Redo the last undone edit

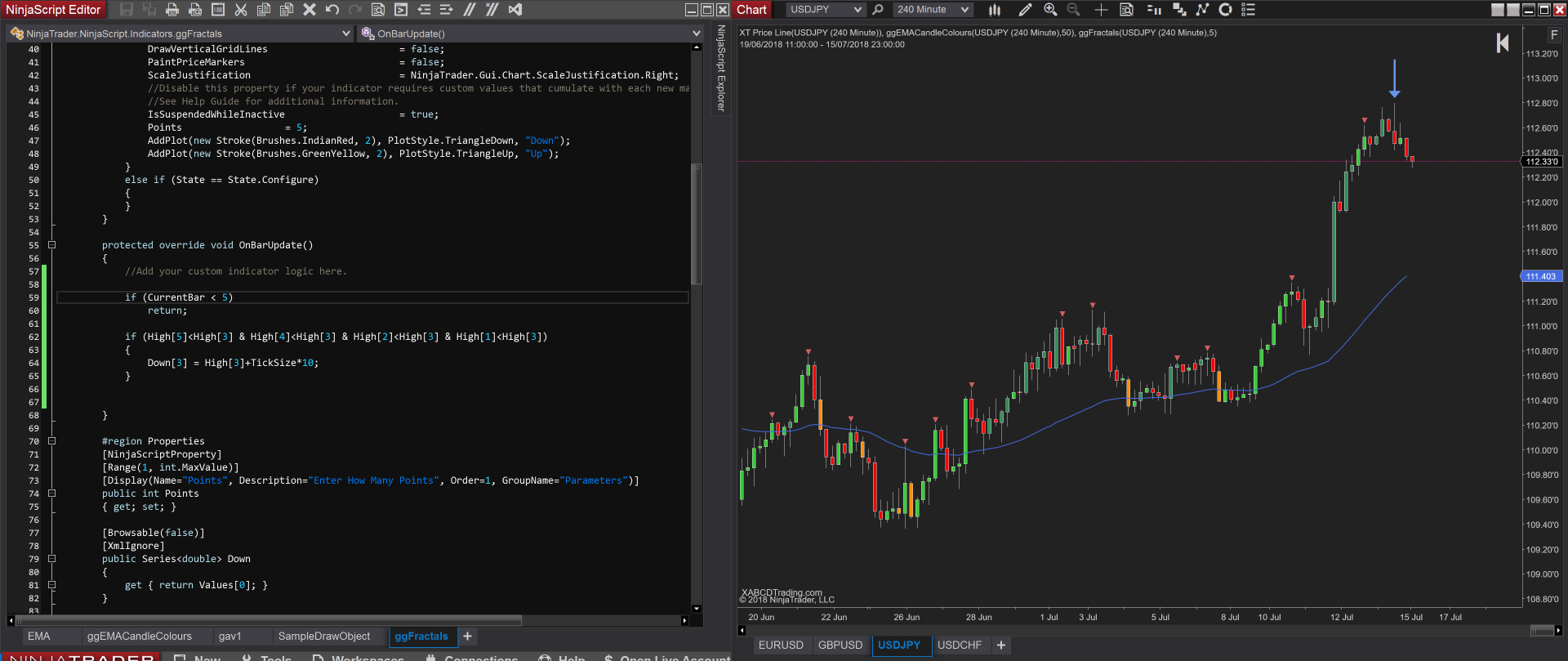pyautogui.click(x=355, y=10)
